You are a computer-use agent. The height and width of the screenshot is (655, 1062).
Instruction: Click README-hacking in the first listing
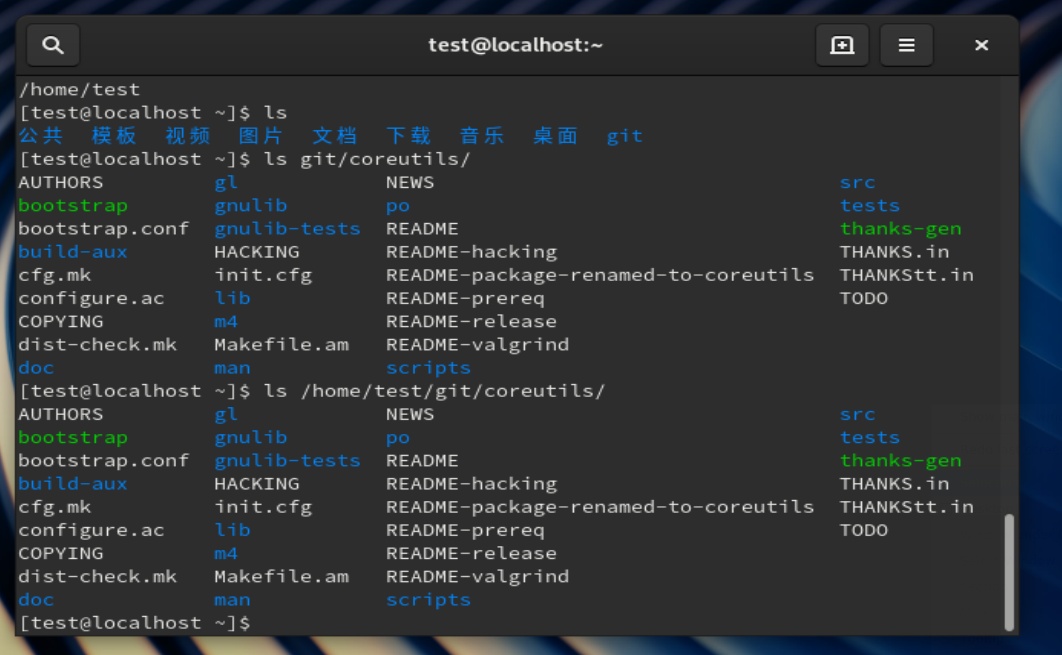click(471, 252)
